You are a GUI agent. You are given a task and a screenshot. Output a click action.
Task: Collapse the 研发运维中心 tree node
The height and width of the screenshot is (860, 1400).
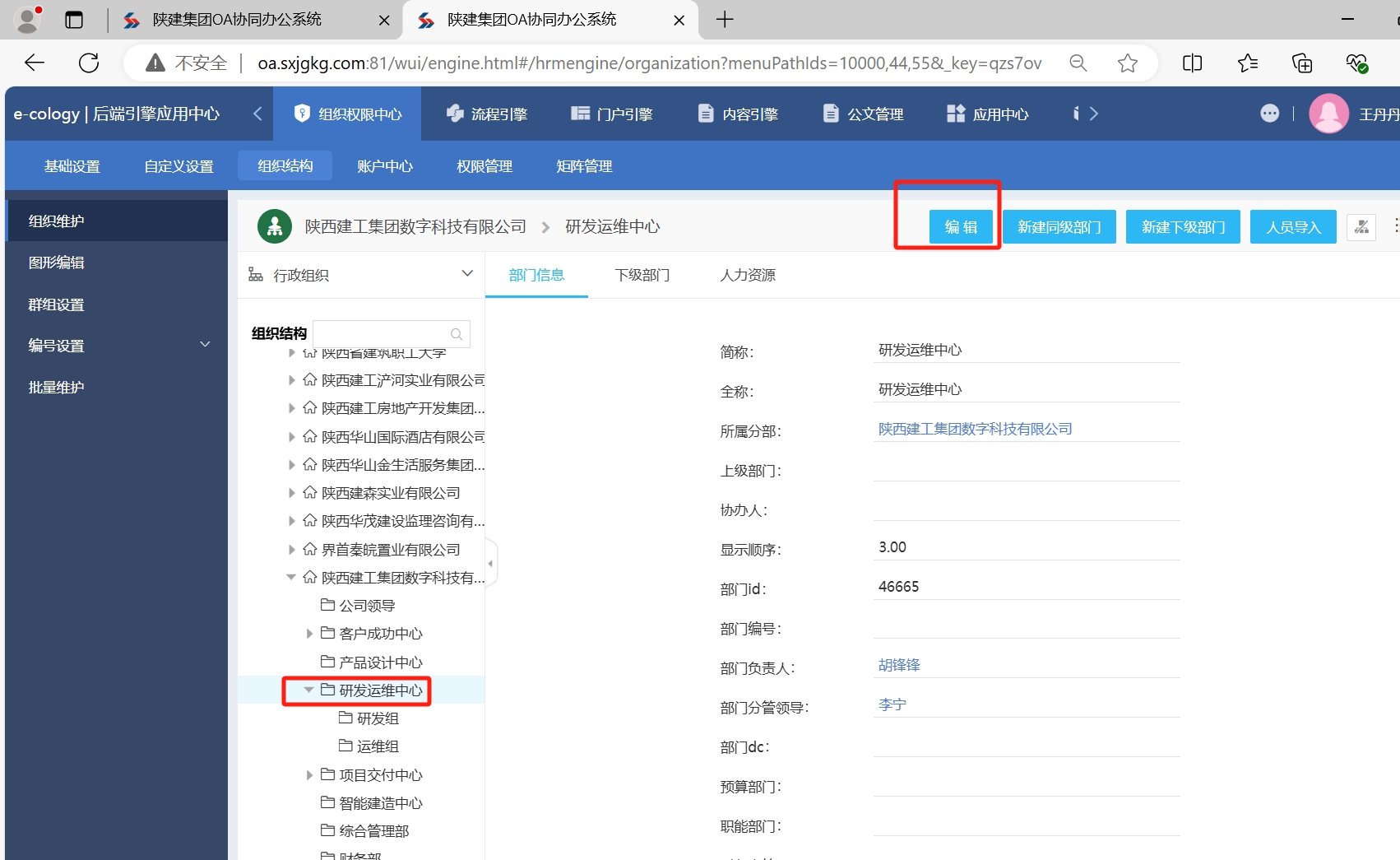(x=308, y=690)
